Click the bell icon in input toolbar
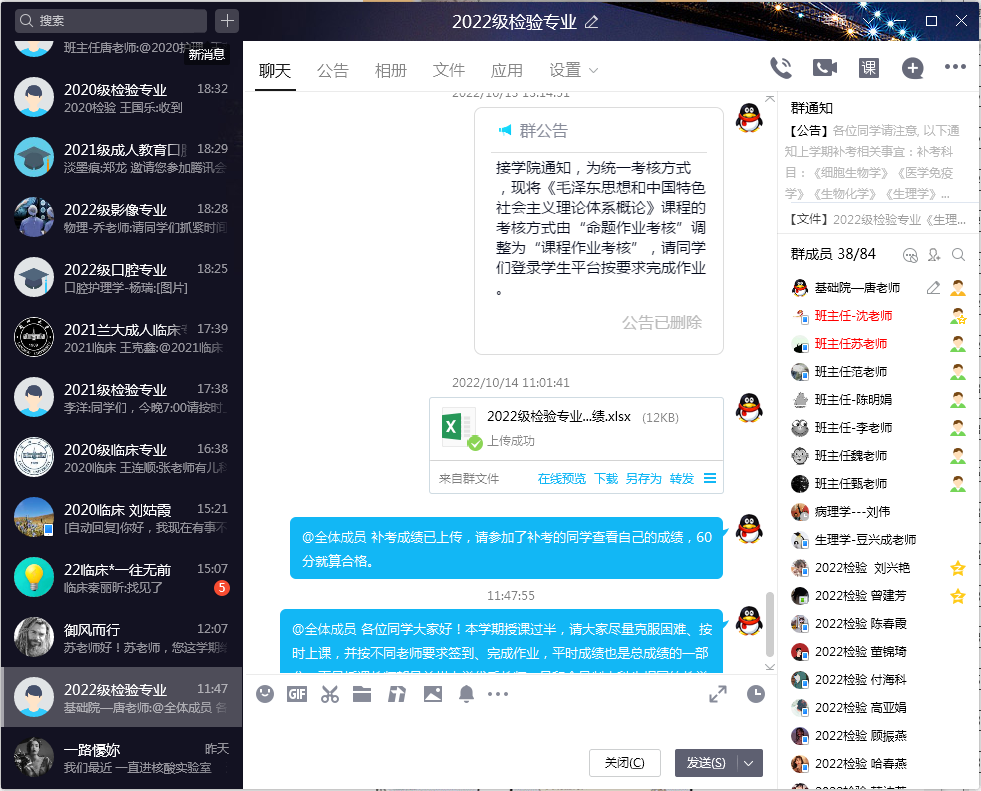981x791 pixels. 466,693
